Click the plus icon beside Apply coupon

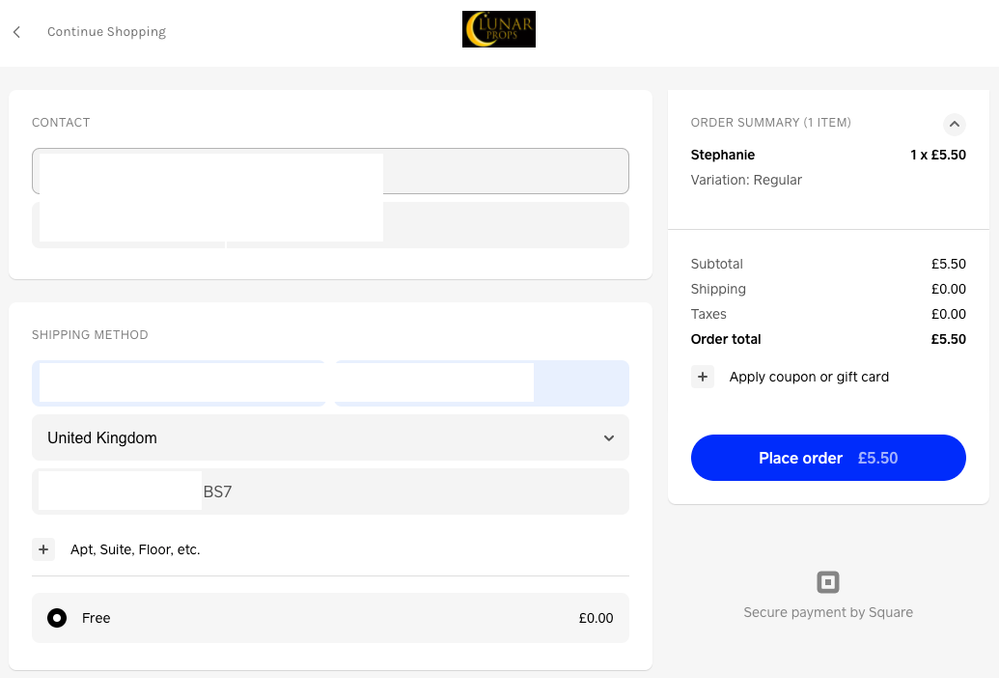702,377
